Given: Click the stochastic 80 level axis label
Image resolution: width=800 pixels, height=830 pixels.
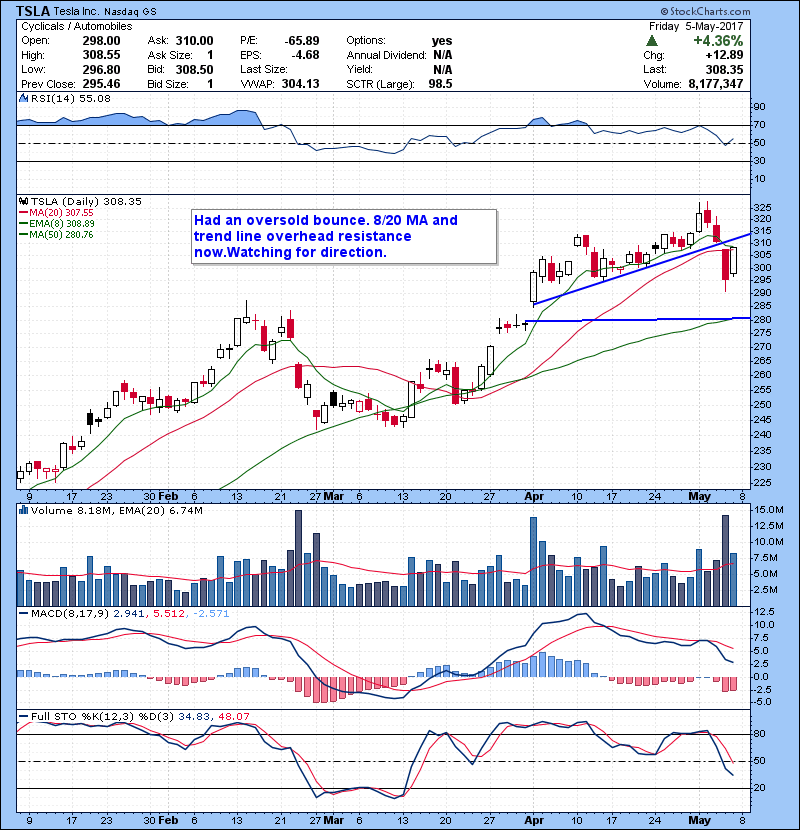Looking at the screenshot, I should (x=759, y=734).
